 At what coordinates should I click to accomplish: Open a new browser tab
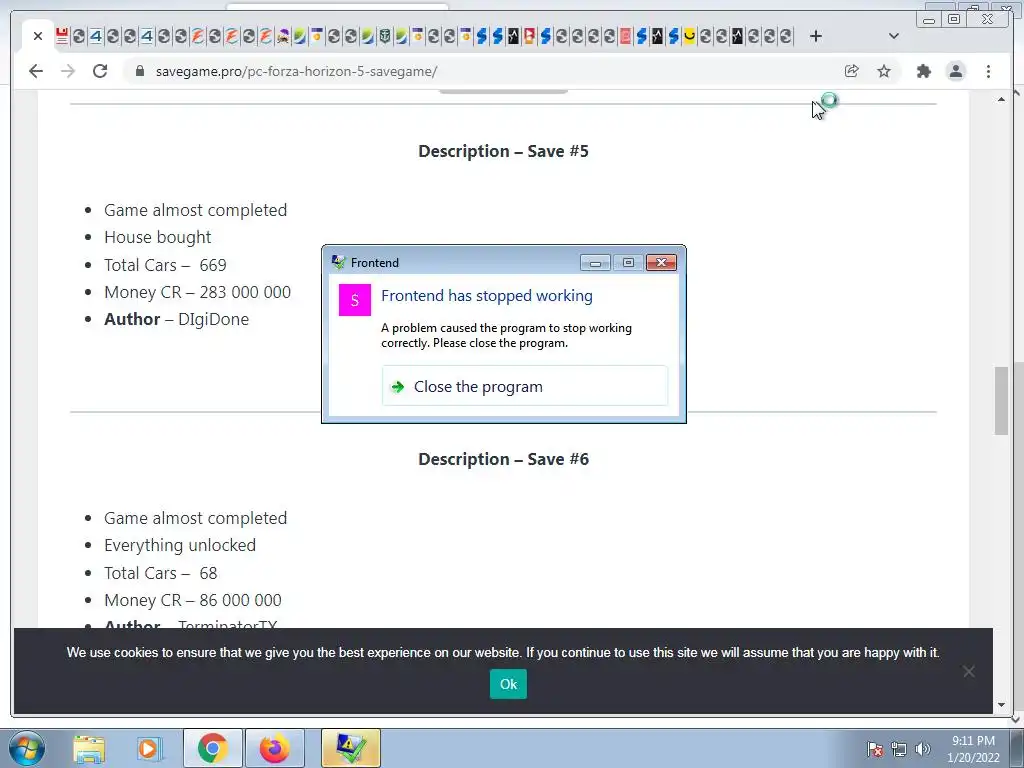[816, 37]
